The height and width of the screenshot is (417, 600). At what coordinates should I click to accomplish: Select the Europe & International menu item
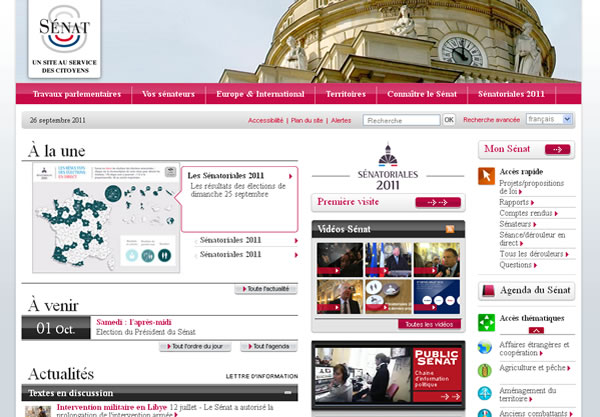[x=260, y=94]
